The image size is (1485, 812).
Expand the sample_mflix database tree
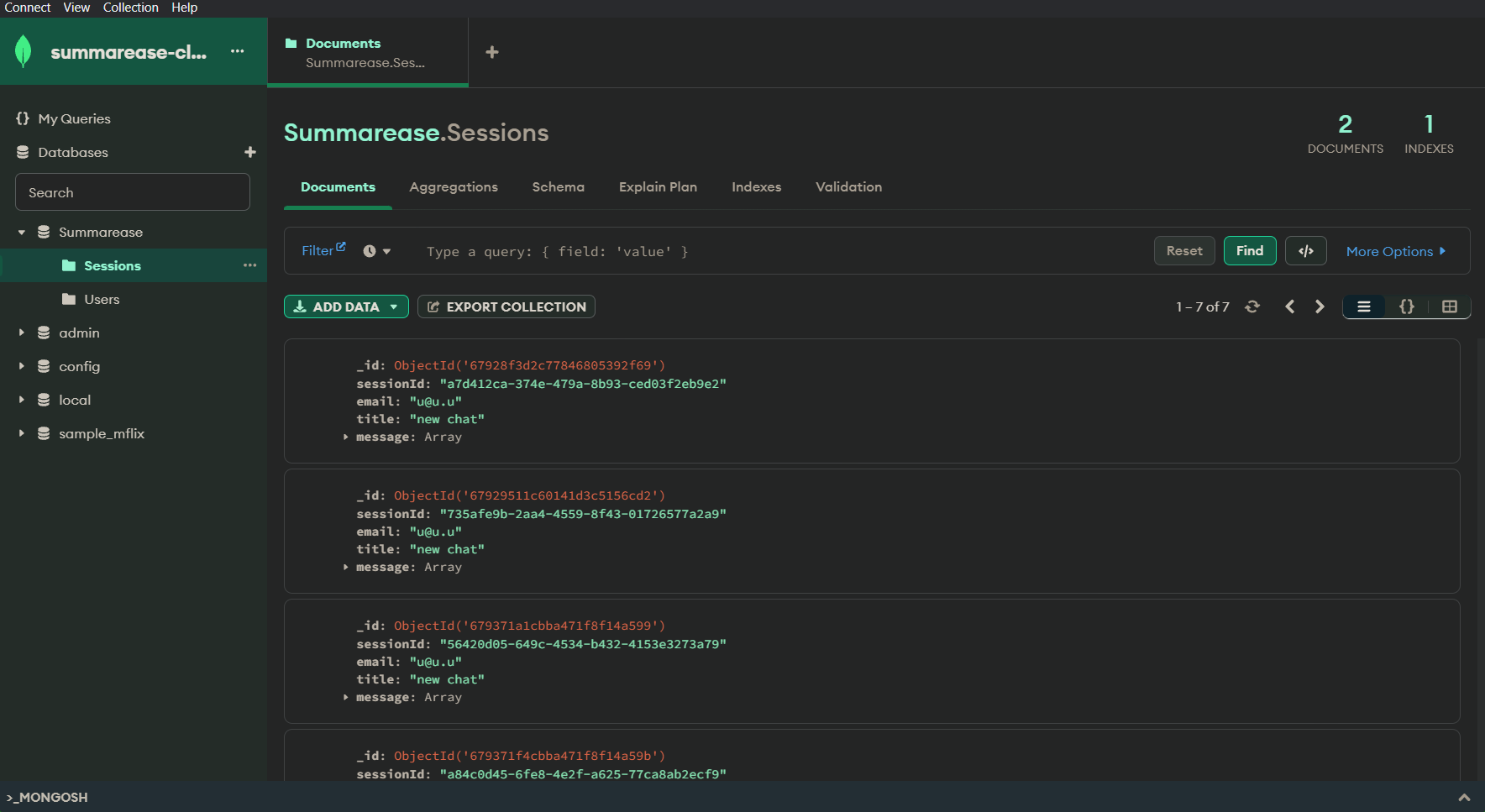[x=22, y=433]
